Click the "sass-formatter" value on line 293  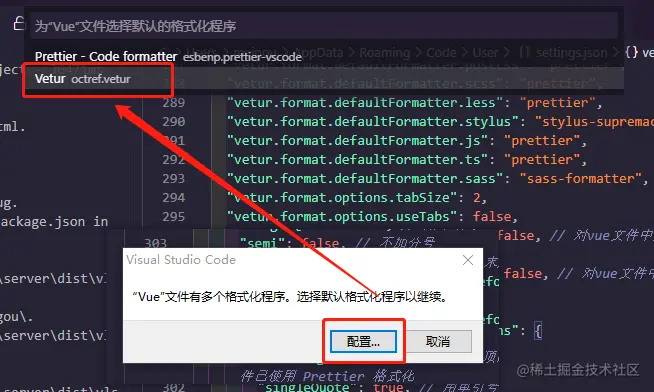pyautogui.click(x=580, y=178)
